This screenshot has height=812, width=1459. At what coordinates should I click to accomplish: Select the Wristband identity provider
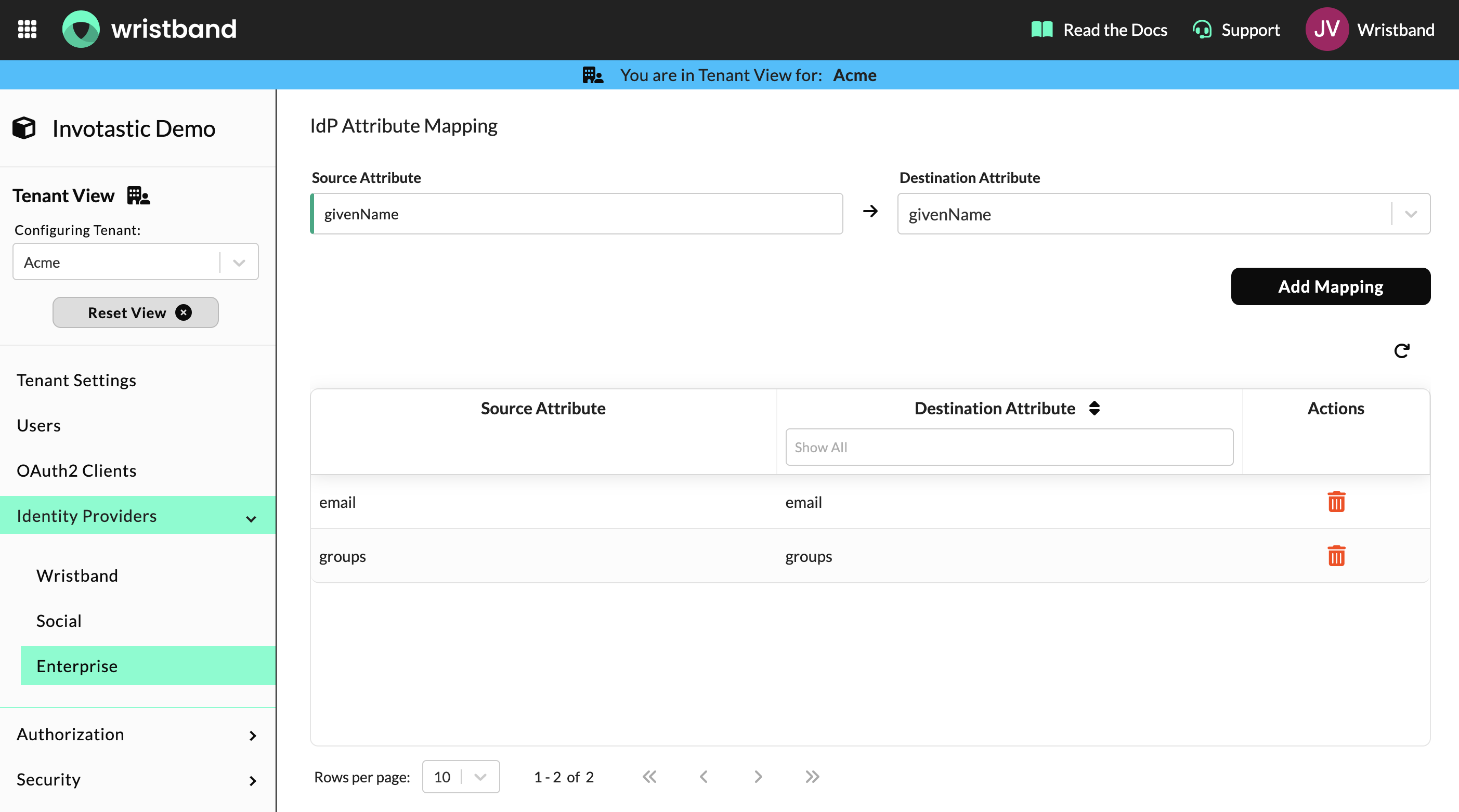click(x=77, y=575)
